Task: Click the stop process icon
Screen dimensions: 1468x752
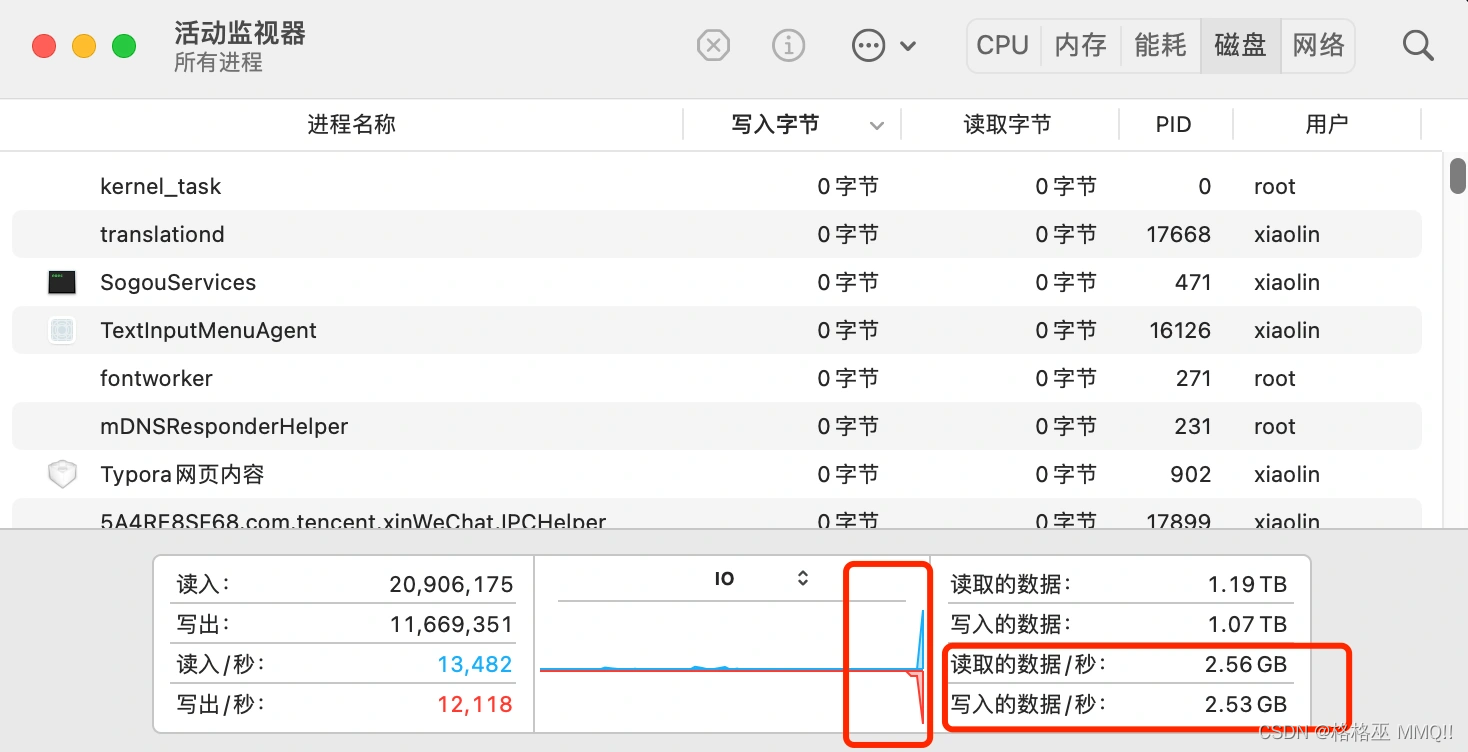Action: (x=713, y=45)
